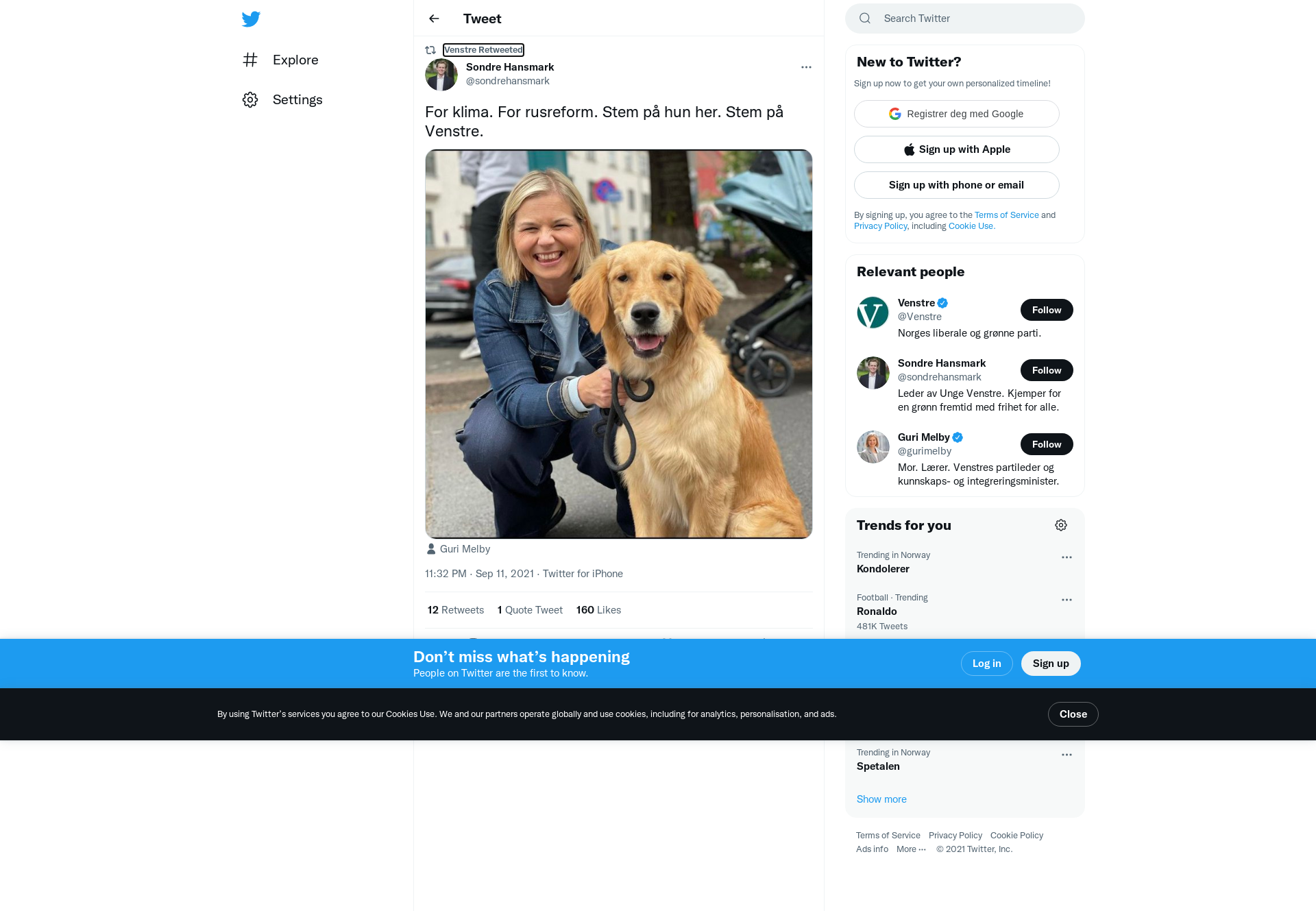
Task: Go back with the arrow icon
Action: (434, 19)
